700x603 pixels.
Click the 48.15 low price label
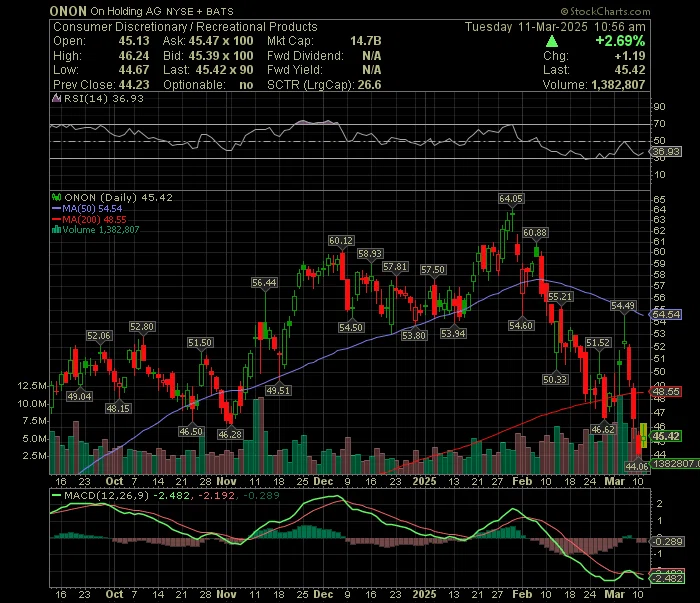(x=118, y=408)
